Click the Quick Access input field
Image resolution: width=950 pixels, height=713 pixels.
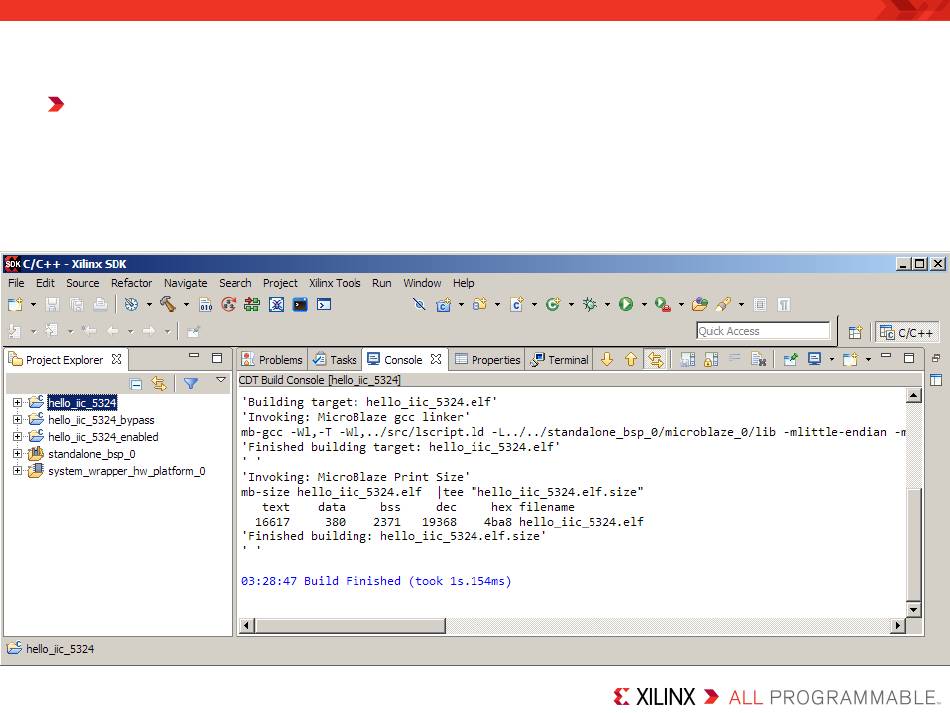(x=763, y=331)
